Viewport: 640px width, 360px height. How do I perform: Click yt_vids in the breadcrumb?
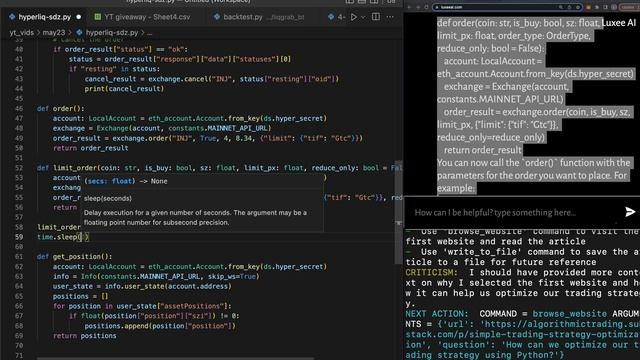(x=22, y=33)
